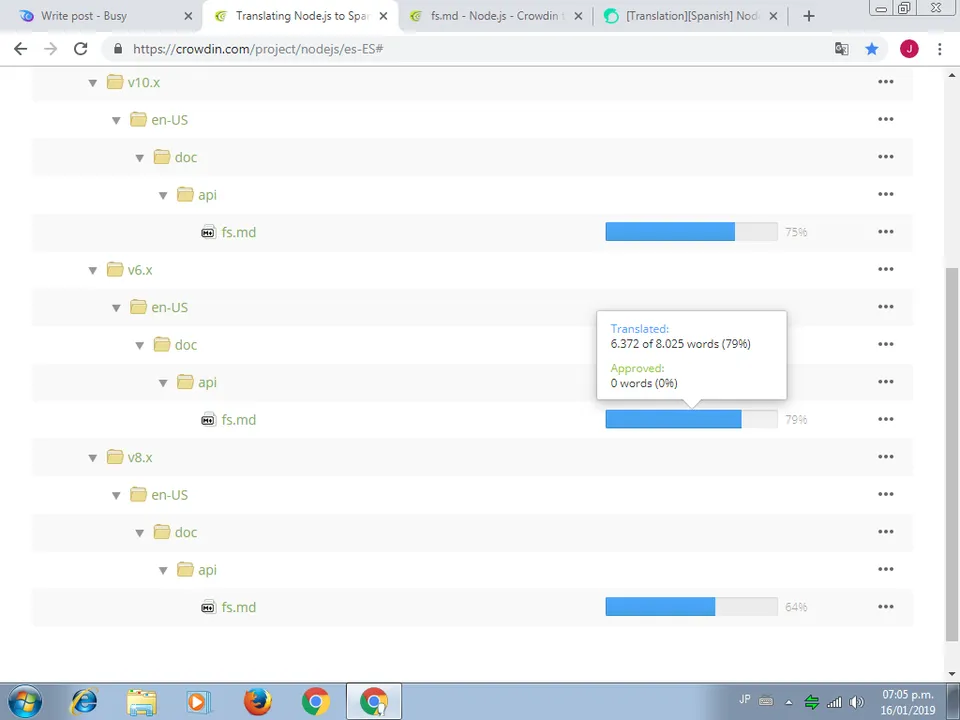Click the 64% progress bar for v8.x fs.md
960x720 pixels.
pos(691,607)
